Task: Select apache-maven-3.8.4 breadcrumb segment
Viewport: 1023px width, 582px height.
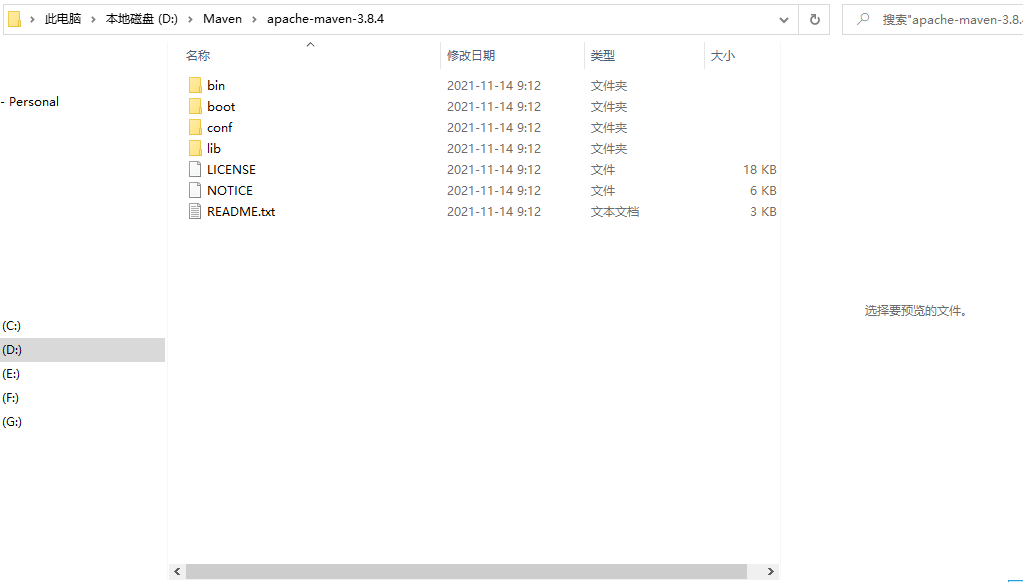Action: coord(326,19)
